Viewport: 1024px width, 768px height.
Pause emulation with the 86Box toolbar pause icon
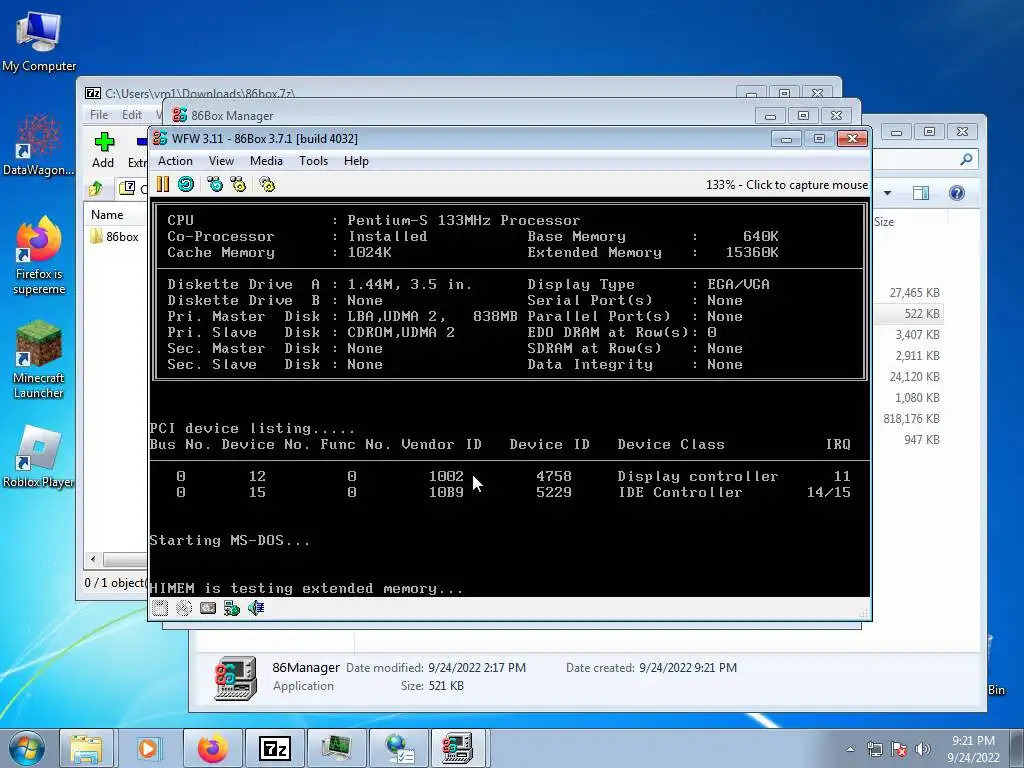163,185
